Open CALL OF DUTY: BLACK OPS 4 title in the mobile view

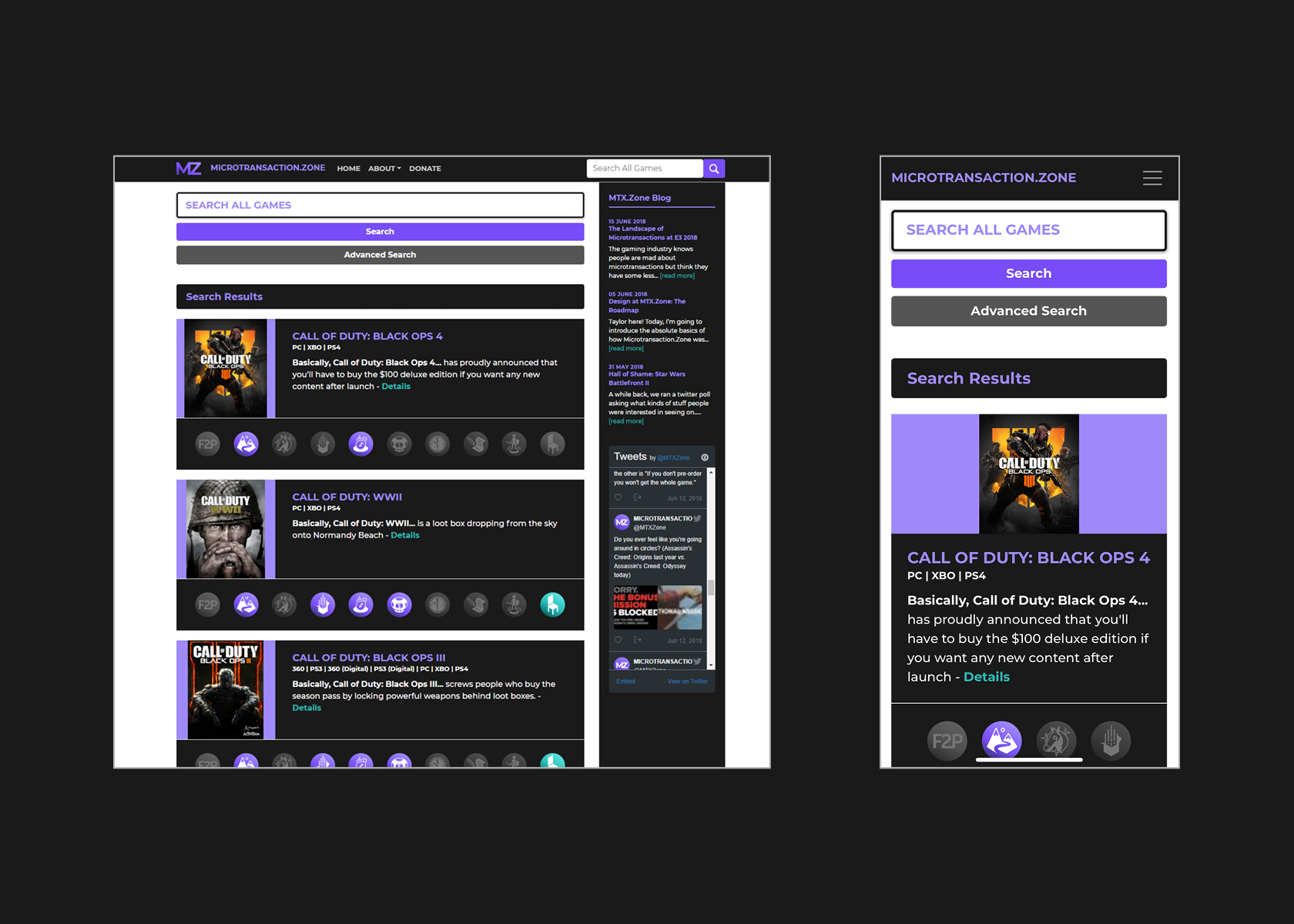[x=1028, y=557]
